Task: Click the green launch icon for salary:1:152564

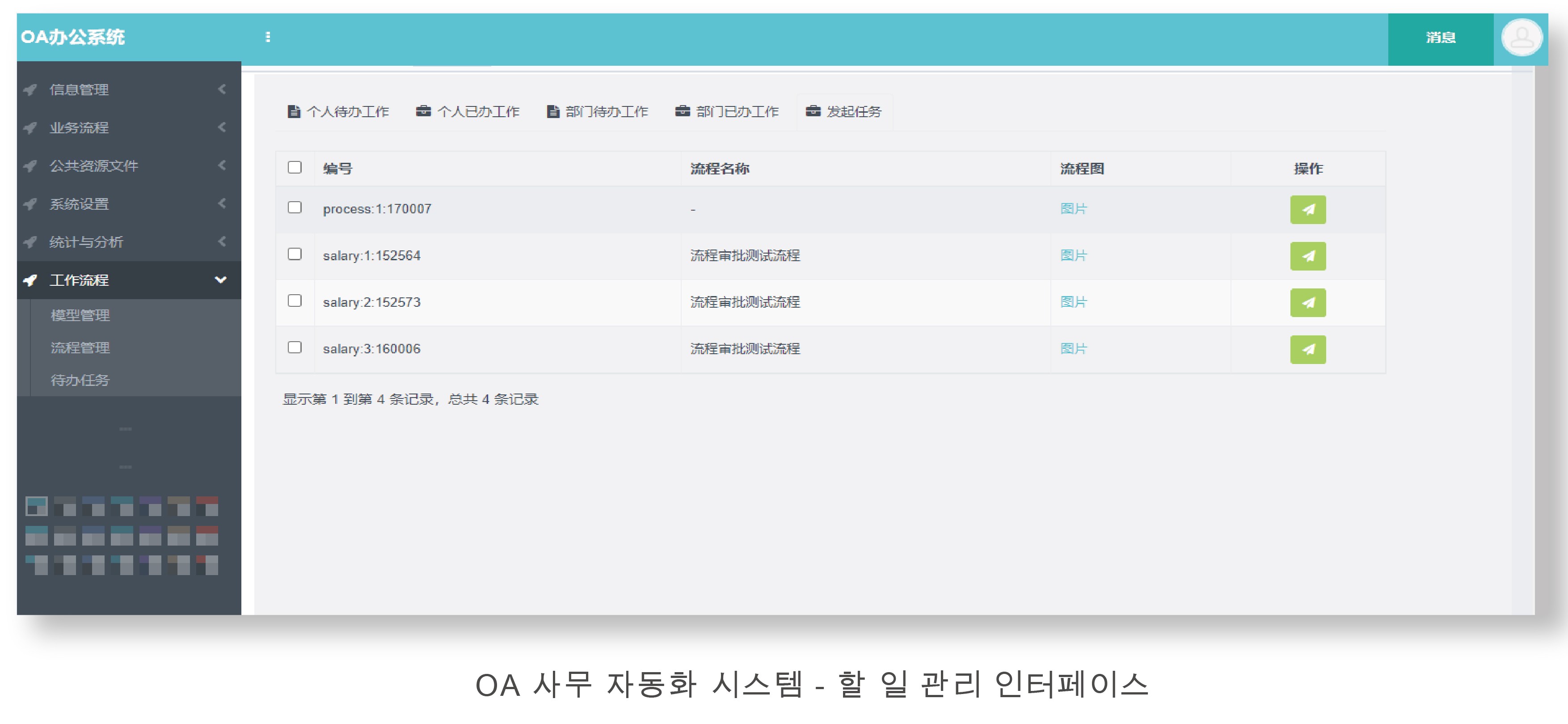Action: [x=1307, y=256]
